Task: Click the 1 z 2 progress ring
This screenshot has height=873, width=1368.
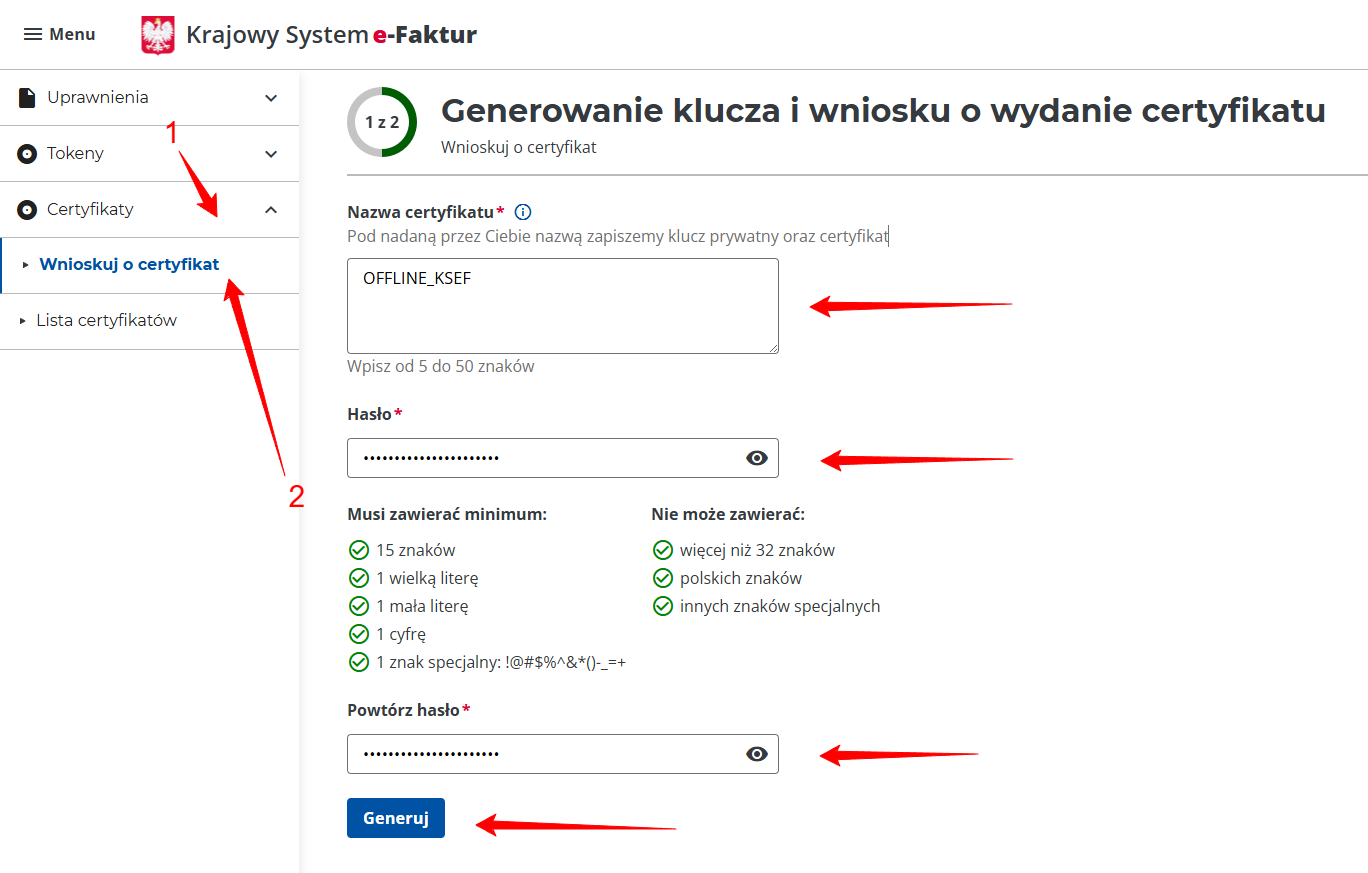Action: pyautogui.click(x=382, y=123)
